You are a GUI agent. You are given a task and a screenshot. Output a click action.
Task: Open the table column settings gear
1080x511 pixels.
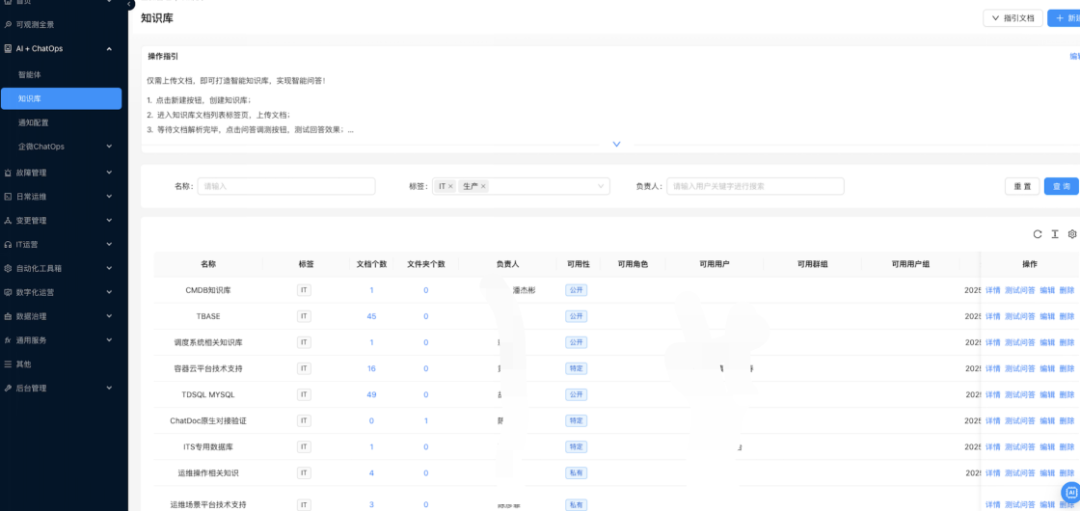(x=1072, y=234)
